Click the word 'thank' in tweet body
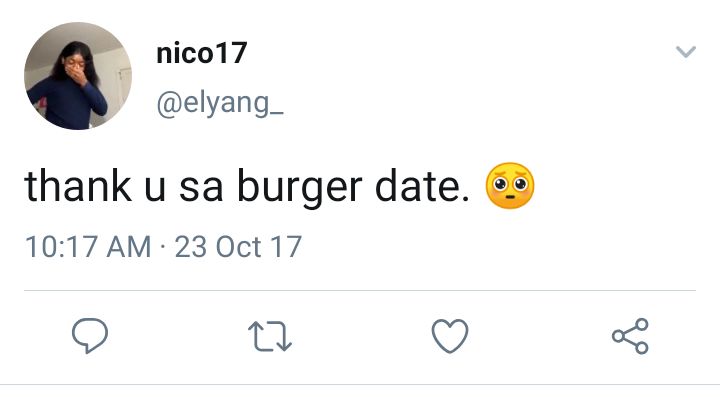Screen dimensions: 720x397 point(78,185)
